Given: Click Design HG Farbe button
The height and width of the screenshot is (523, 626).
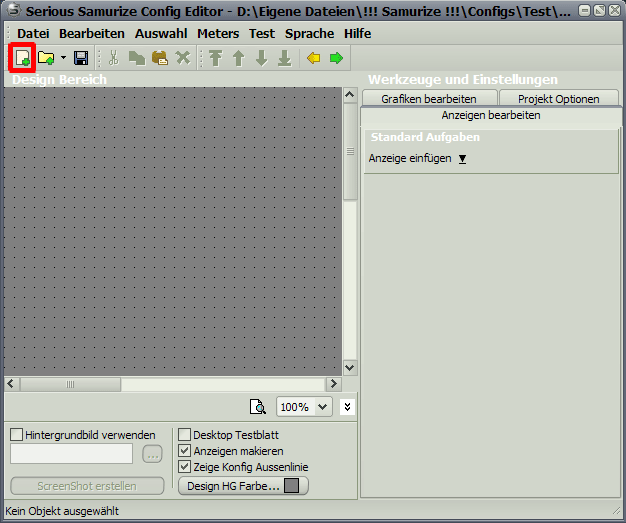Looking at the screenshot, I should pos(243,486).
